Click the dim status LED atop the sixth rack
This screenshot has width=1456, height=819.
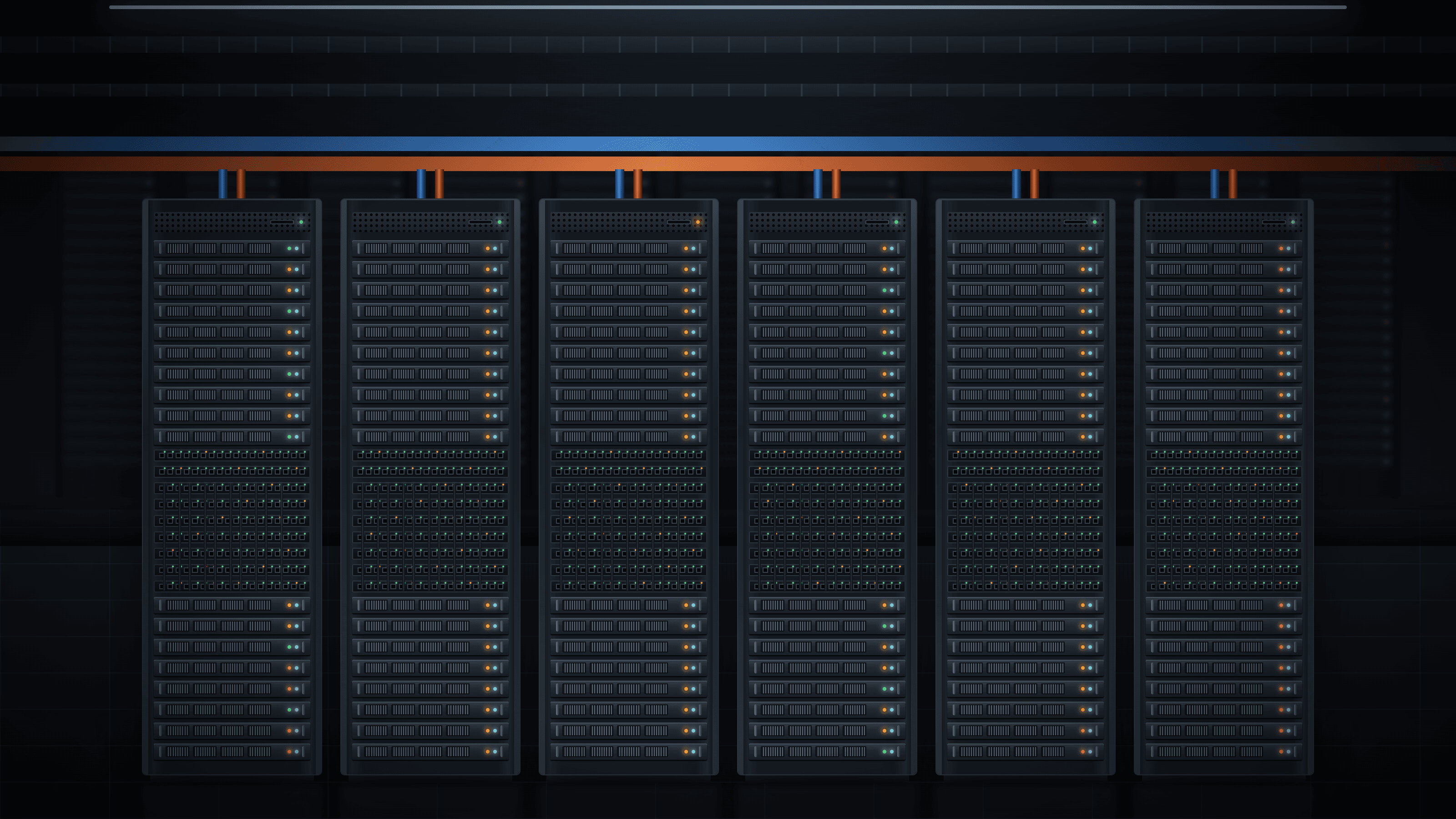(1293, 222)
